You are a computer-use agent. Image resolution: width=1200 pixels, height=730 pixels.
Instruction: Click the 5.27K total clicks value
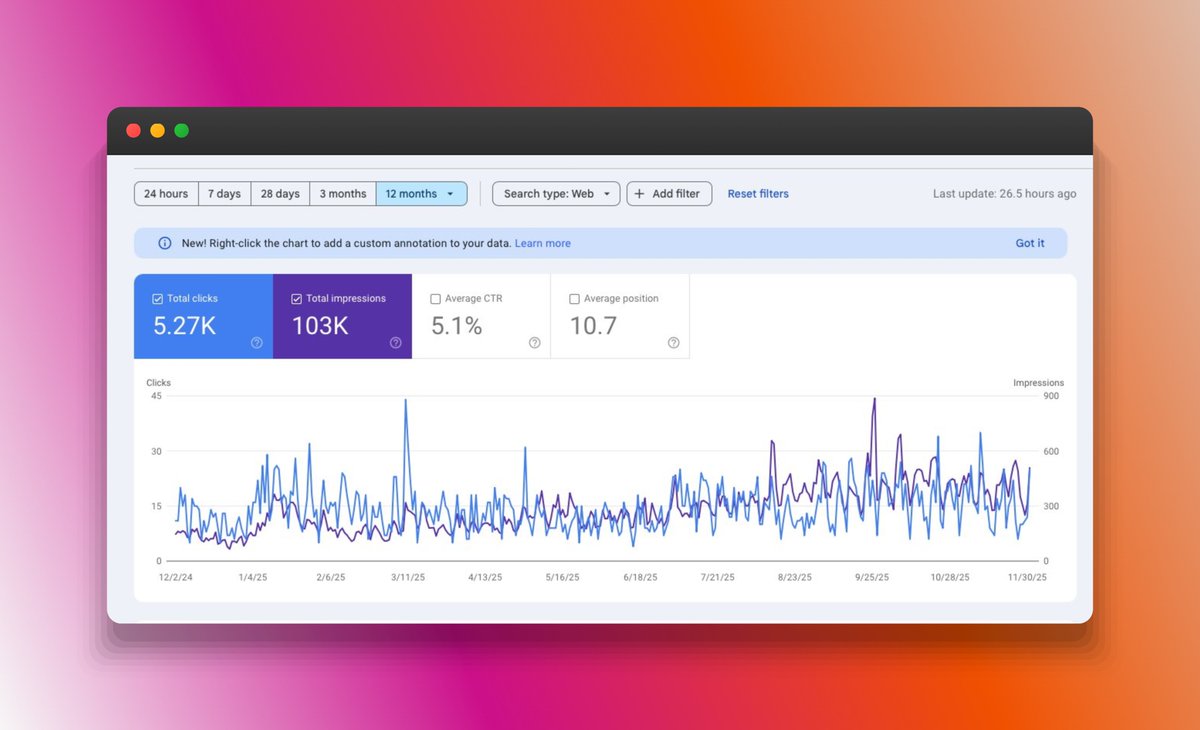click(x=184, y=325)
